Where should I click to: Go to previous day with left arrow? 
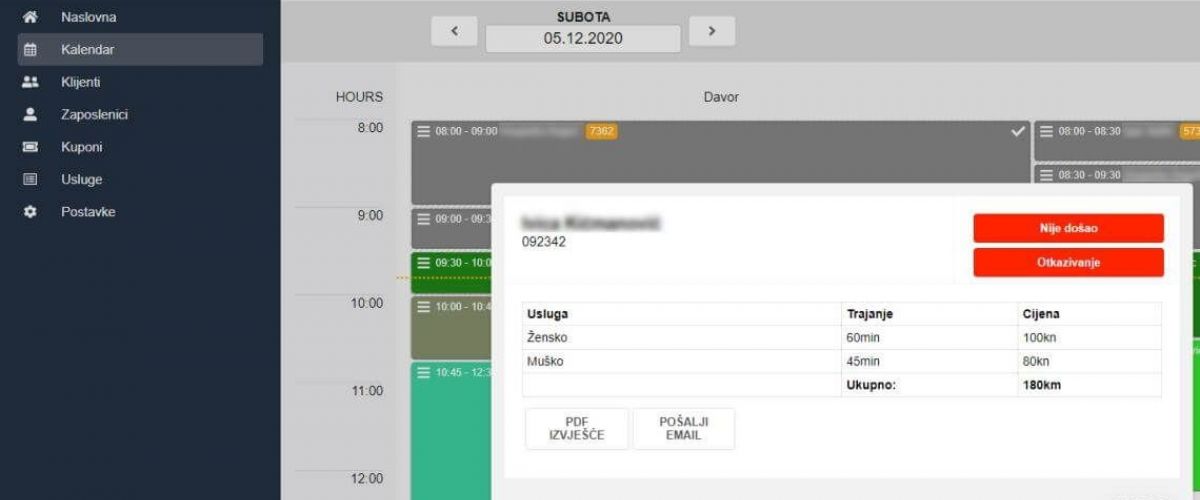(455, 31)
